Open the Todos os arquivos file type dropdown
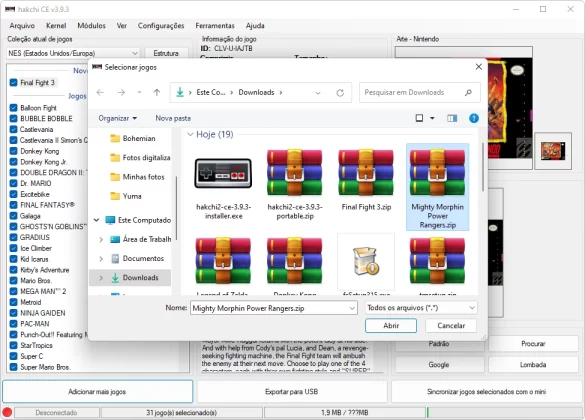 point(421,308)
